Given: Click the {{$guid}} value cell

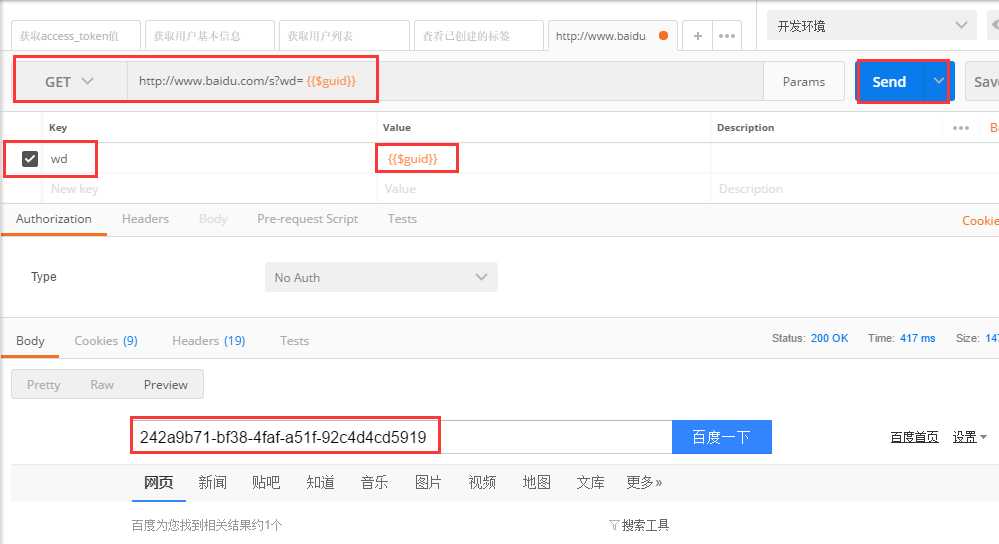Looking at the screenshot, I should coord(543,159).
